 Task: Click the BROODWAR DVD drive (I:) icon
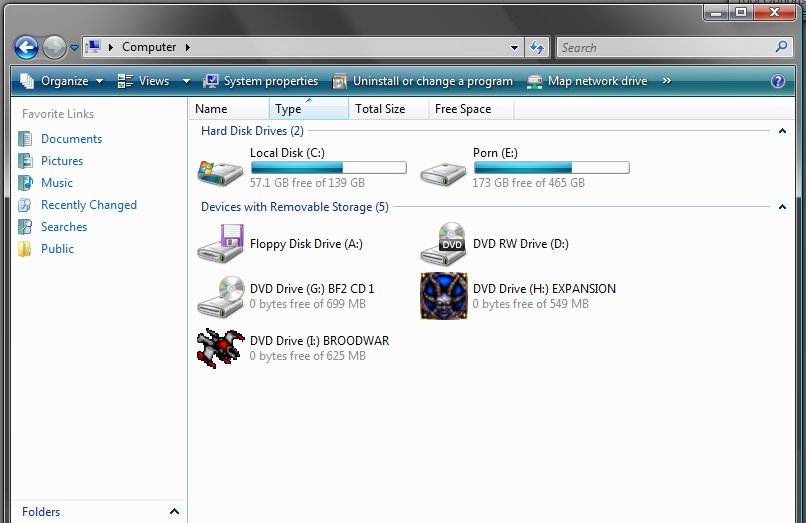pyautogui.click(x=221, y=347)
